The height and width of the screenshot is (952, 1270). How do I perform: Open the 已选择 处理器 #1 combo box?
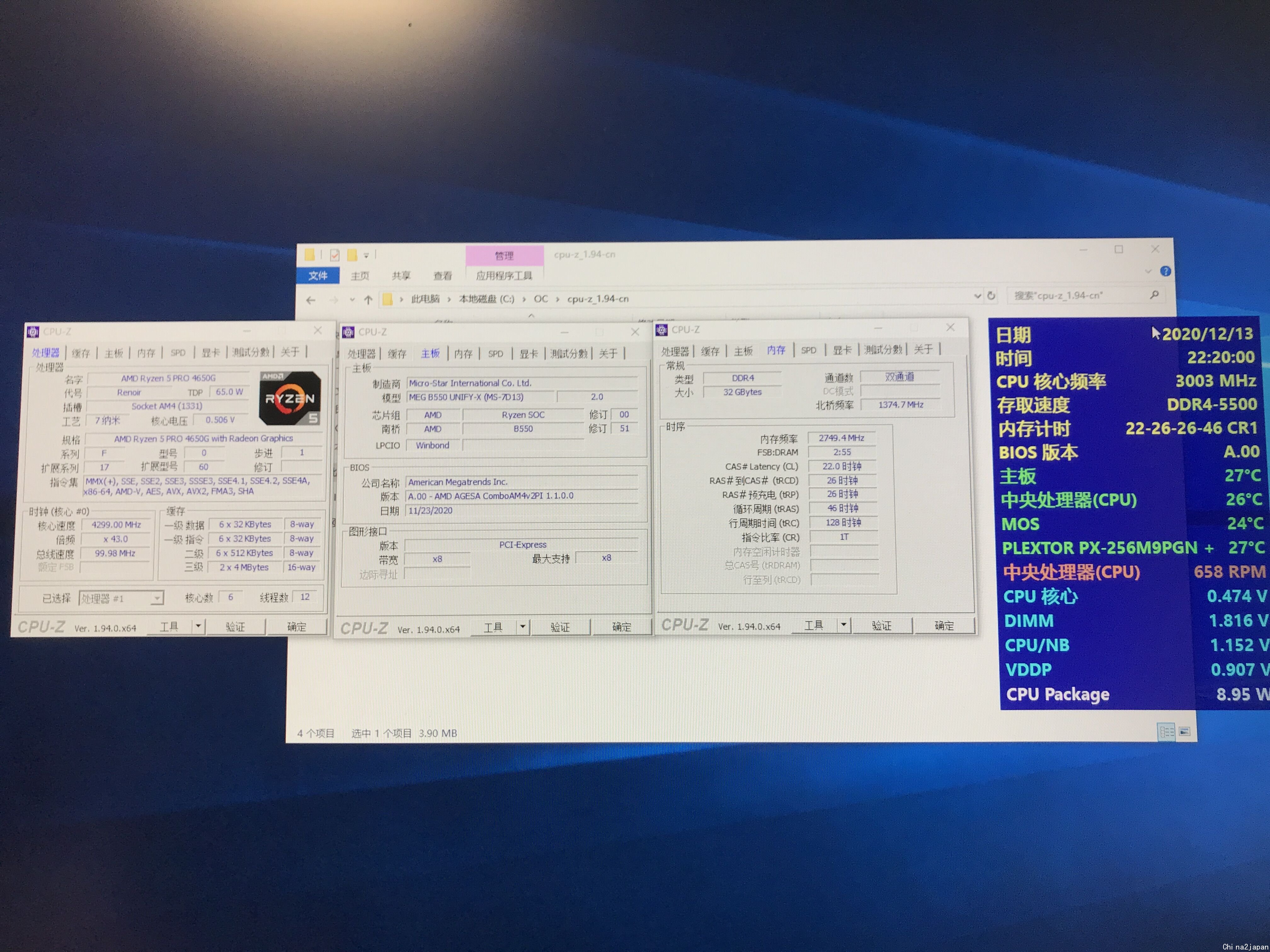pyautogui.click(x=121, y=598)
